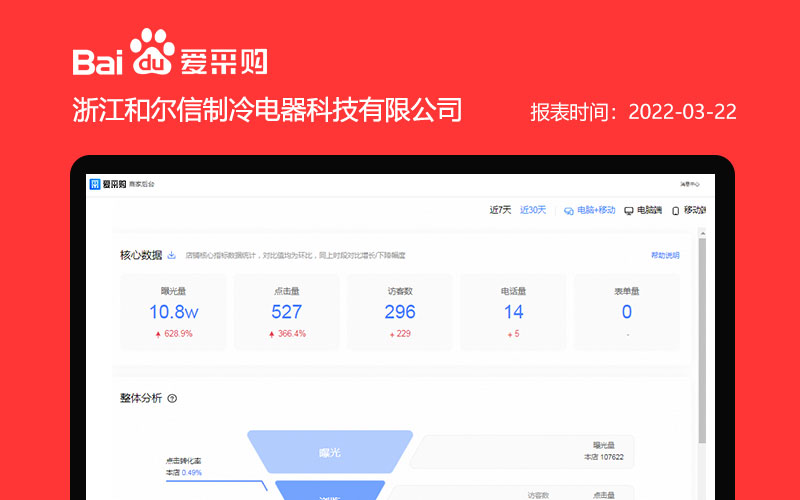The height and width of the screenshot is (500, 800).
Task: Open 消息中心 in the top right
Action: click(690, 184)
